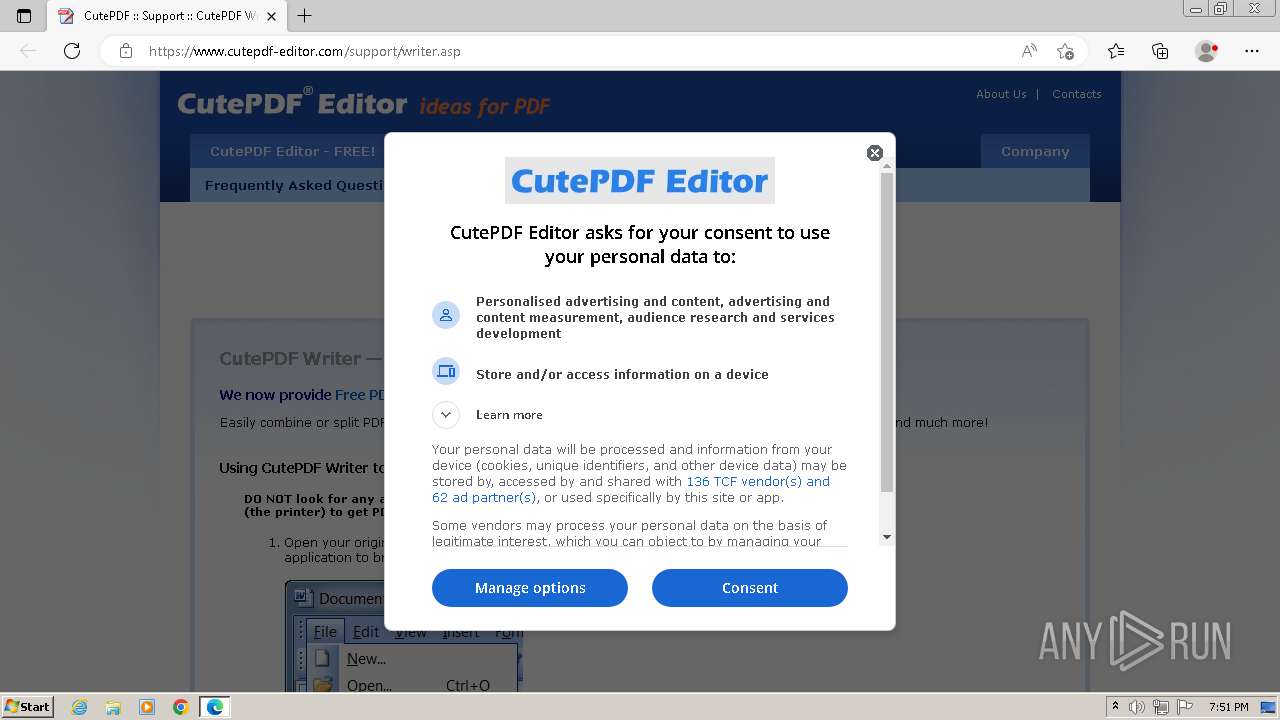The width and height of the screenshot is (1280, 720).
Task: Launch Internet Explorer from taskbar
Action: pos(79,707)
